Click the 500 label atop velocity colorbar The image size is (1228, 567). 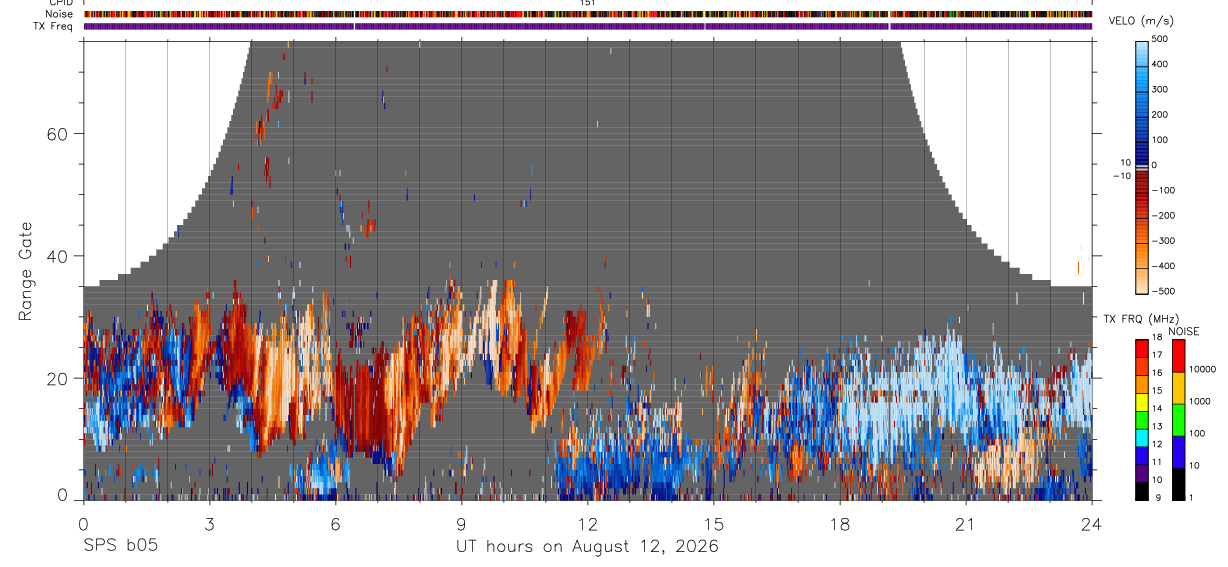tap(1161, 39)
